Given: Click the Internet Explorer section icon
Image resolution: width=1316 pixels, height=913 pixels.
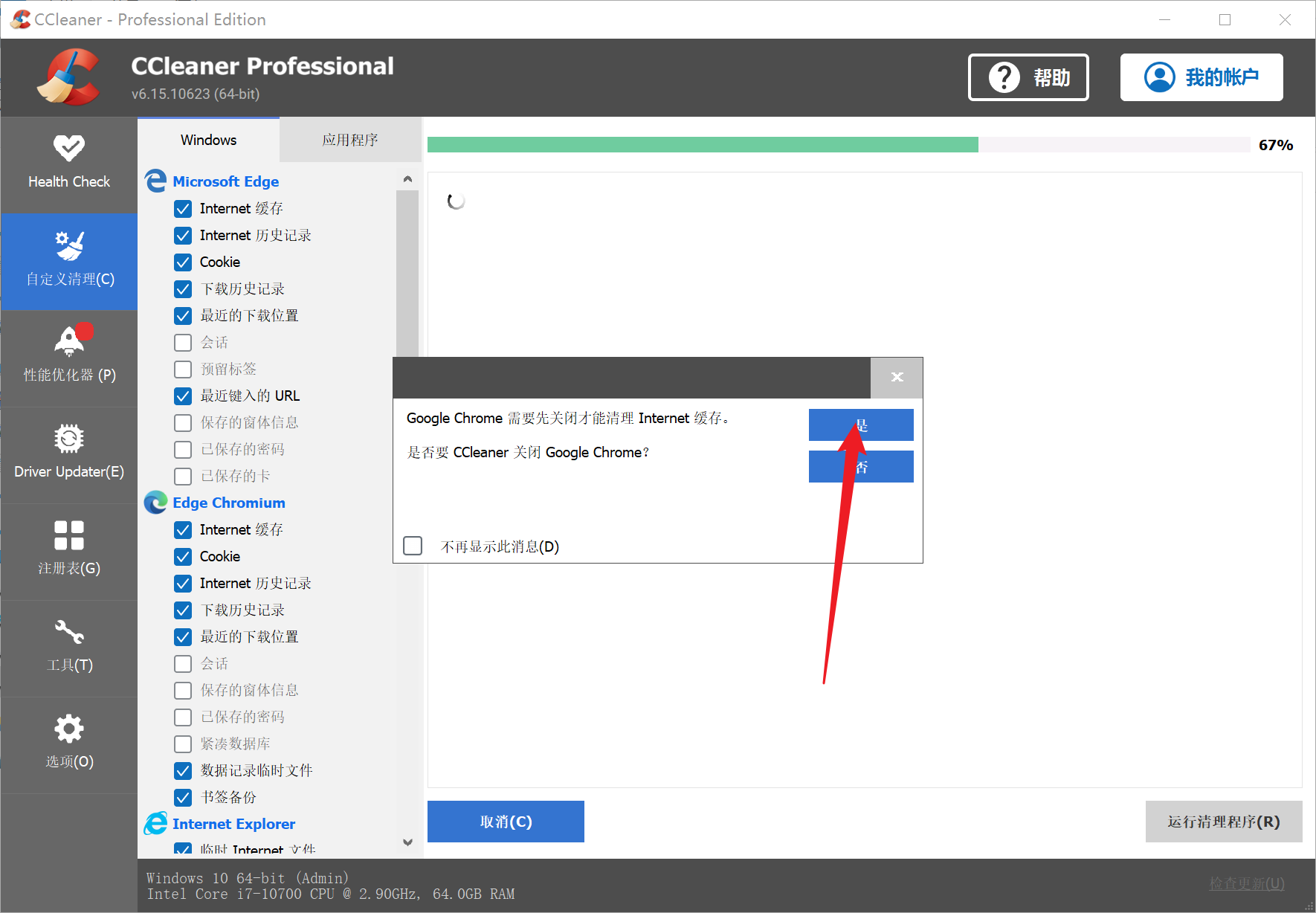Looking at the screenshot, I should (156, 823).
